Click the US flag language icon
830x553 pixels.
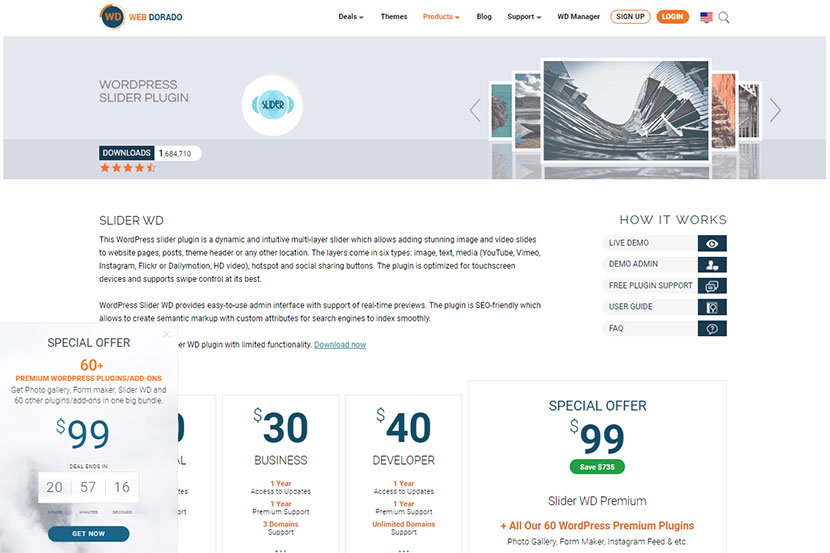[x=706, y=17]
